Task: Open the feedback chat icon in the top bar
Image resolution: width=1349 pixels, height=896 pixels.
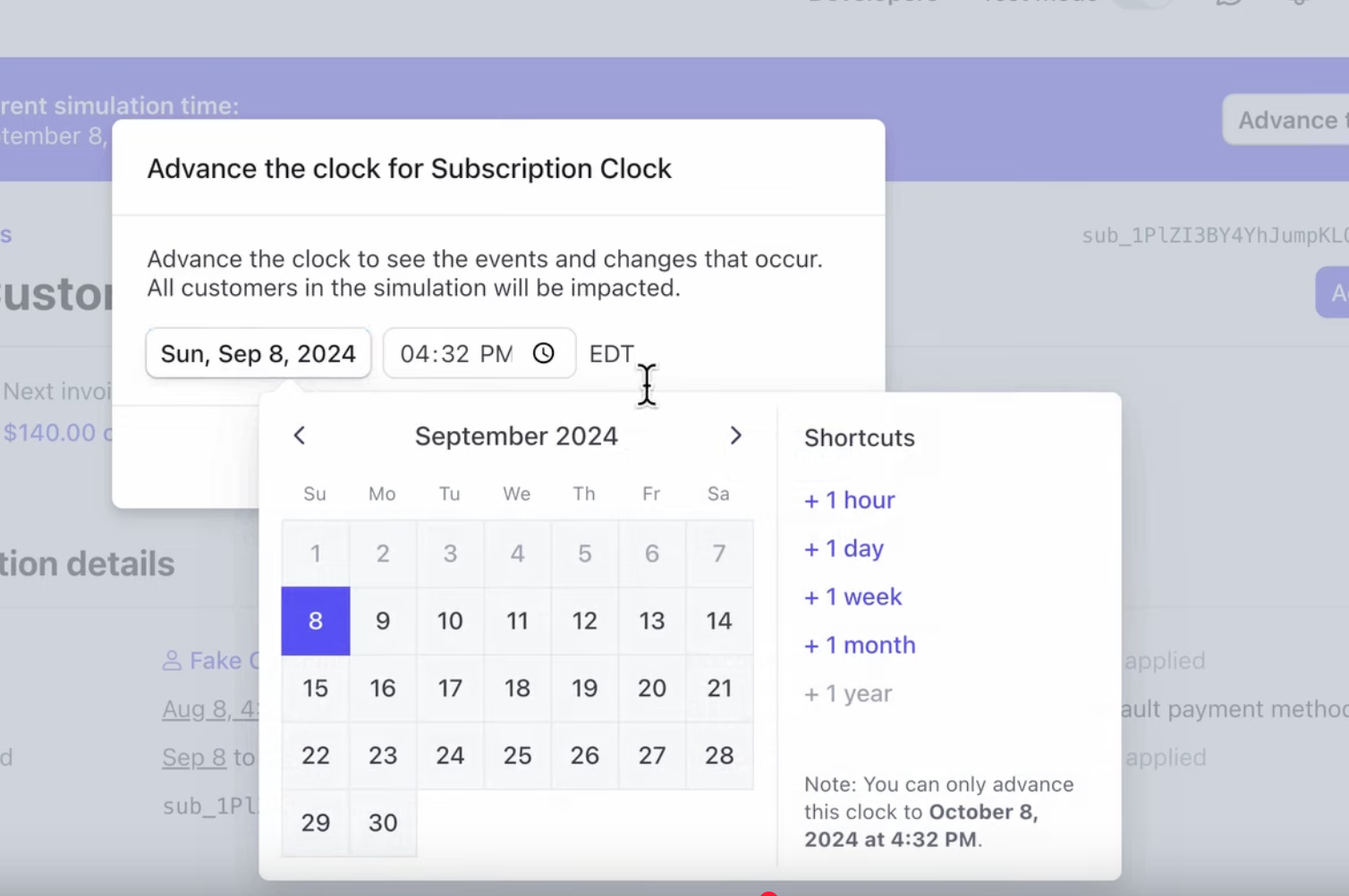Action: (x=1229, y=4)
